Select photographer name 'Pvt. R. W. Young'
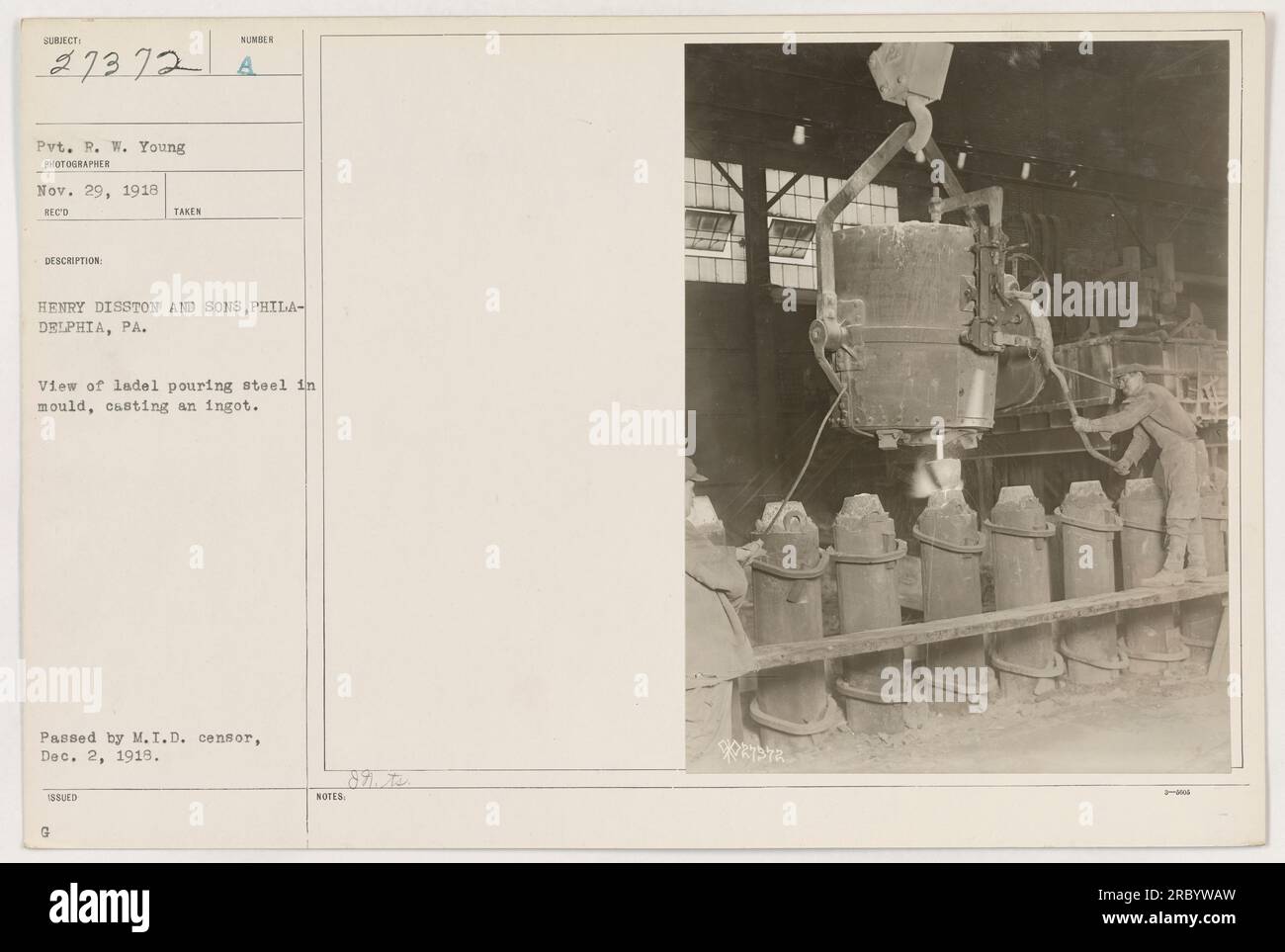 pos(112,147)
